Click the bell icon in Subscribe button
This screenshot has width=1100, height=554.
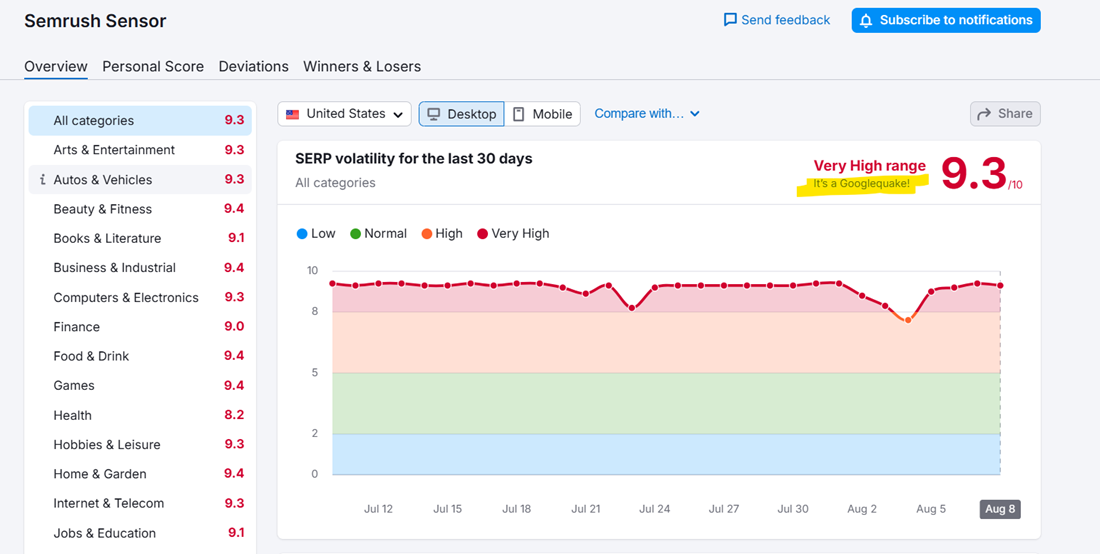tap(868, 20)
